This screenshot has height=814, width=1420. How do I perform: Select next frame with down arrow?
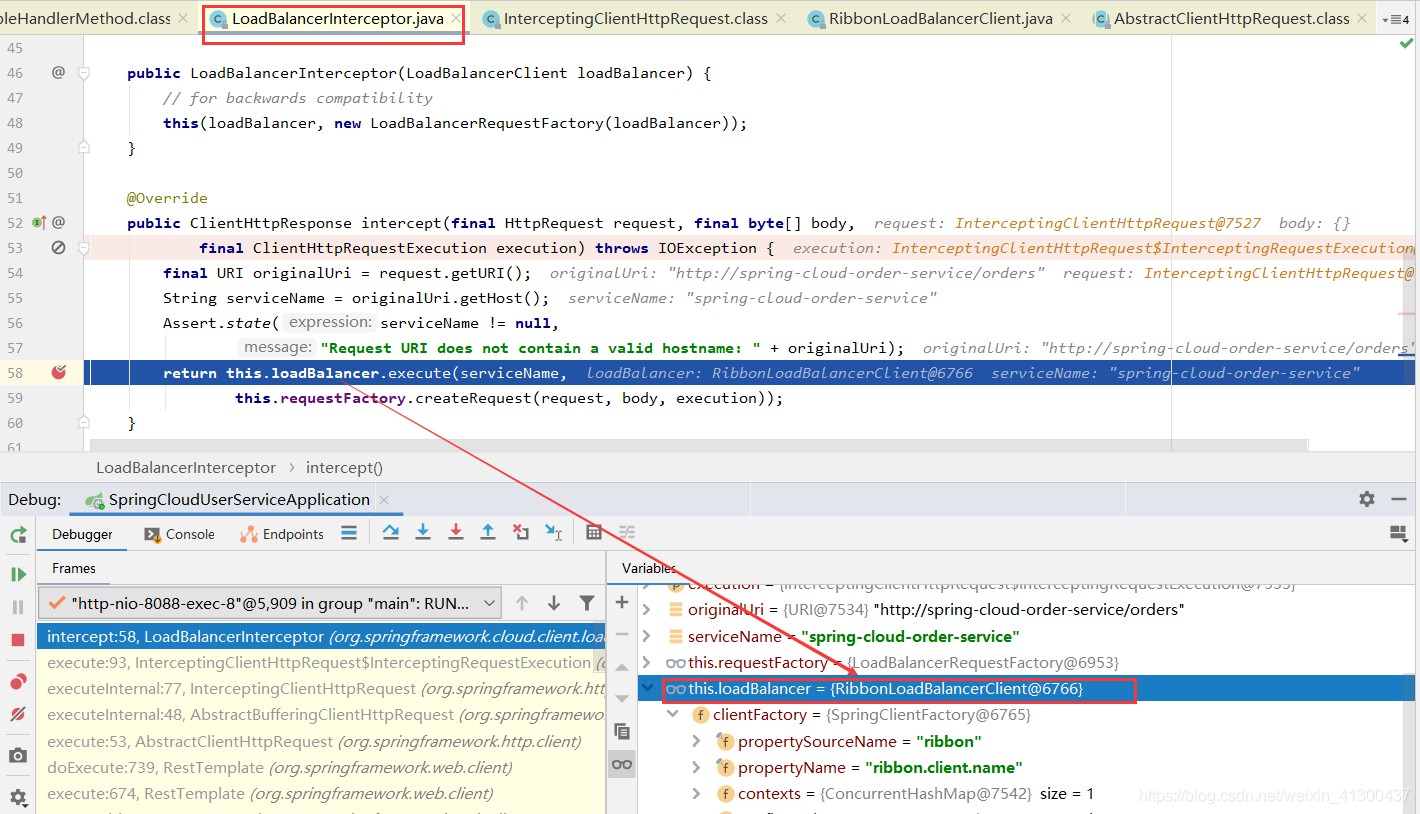click(x=554, y=603)
